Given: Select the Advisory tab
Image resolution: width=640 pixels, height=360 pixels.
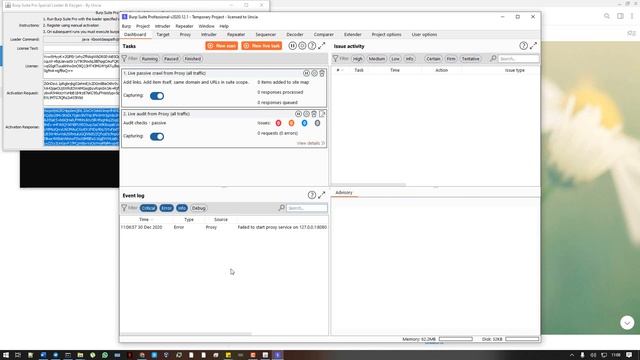Looking at the screenshot, I should coord(344,193).
